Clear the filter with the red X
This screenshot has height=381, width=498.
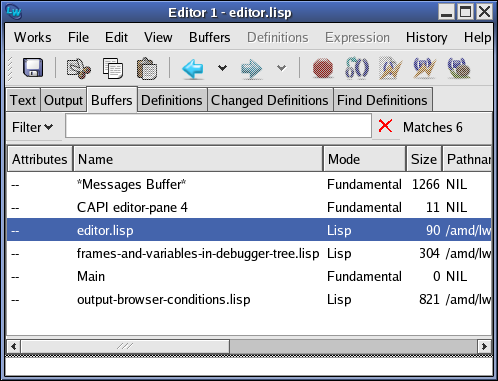coord(385,126)
